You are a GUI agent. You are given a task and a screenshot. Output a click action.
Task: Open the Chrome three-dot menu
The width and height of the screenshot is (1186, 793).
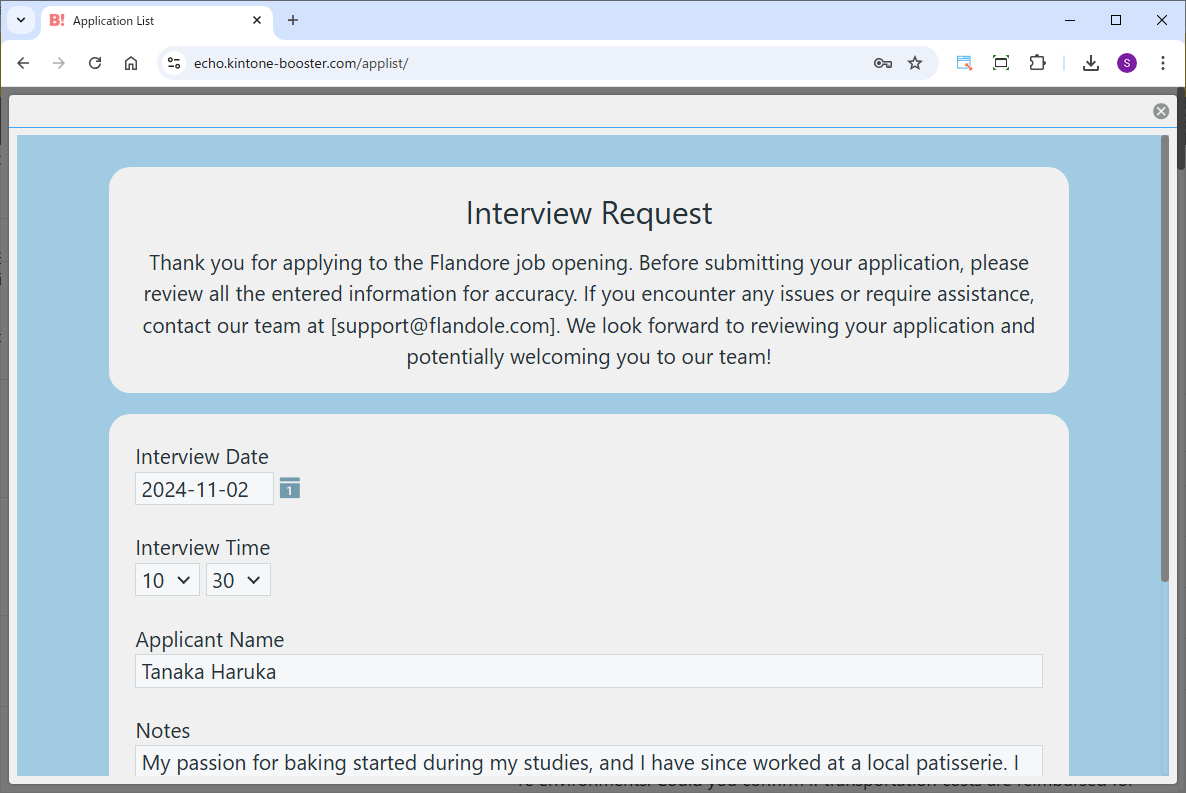(x=1162, y=63)
